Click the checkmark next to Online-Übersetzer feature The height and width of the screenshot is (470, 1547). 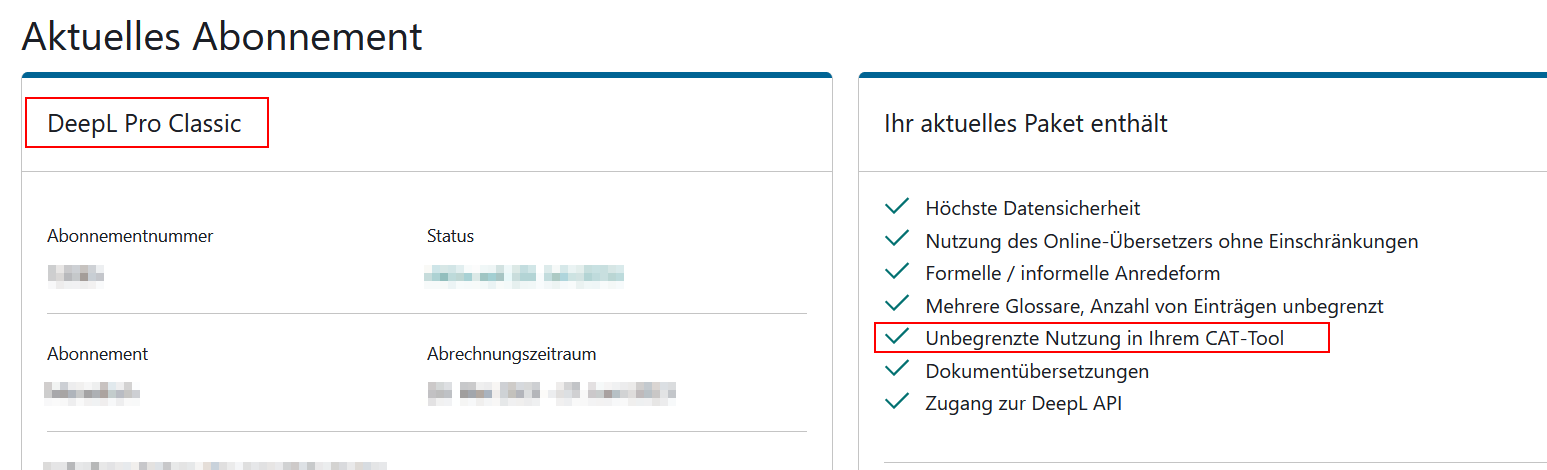pos(897,240)
